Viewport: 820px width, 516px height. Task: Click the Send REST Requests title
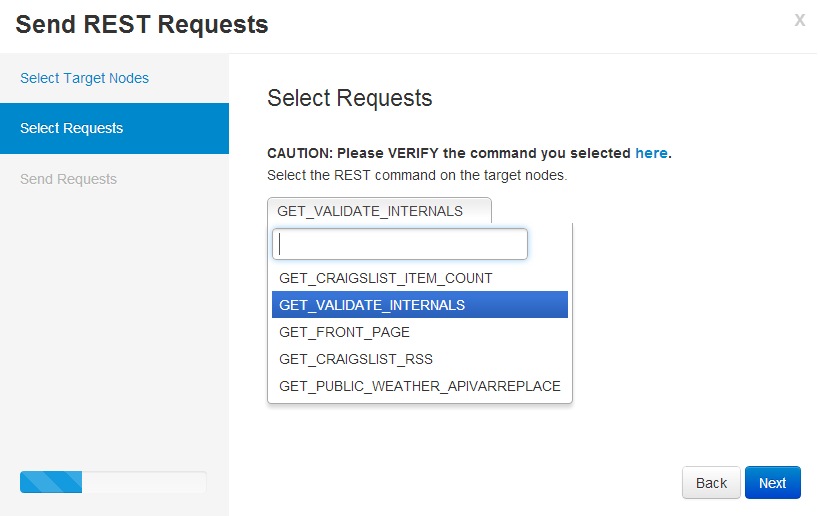142,25
